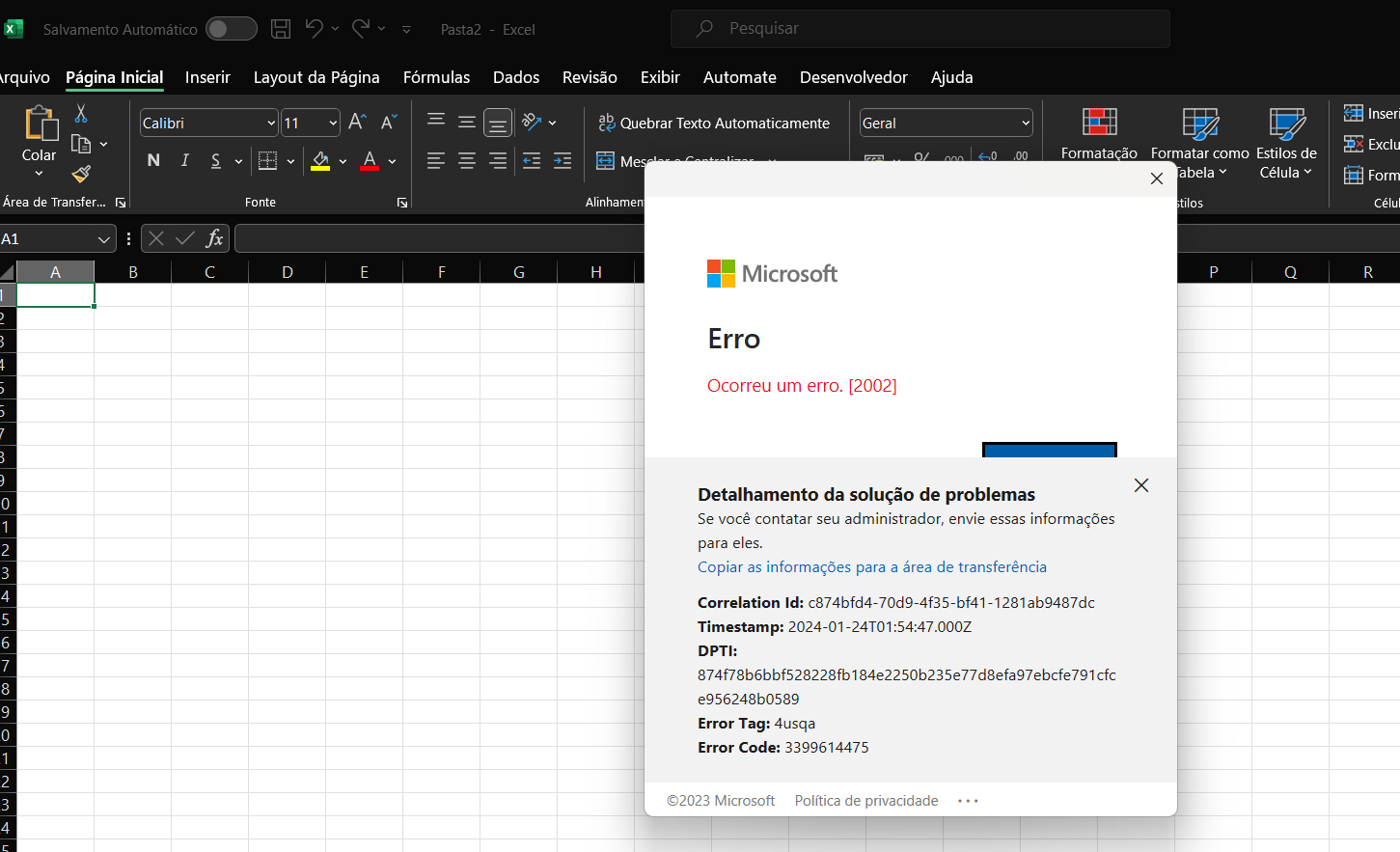The image size is (1400, 852).
Task: Expand the Colar paste options arrow
Action: click(39, 174)
